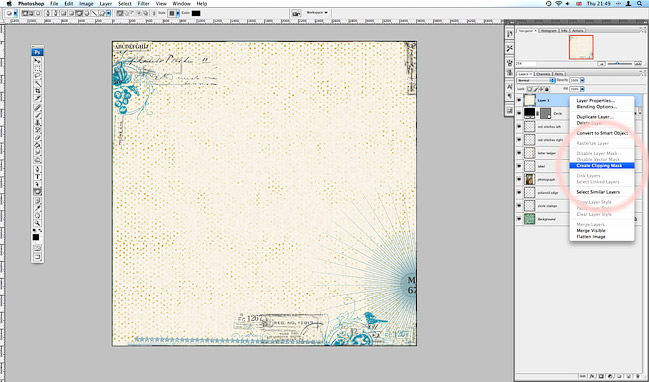Choose Create Clipping Mask from context menu
The width and height of the screenshot is (649, 382).
coord(602,166)
